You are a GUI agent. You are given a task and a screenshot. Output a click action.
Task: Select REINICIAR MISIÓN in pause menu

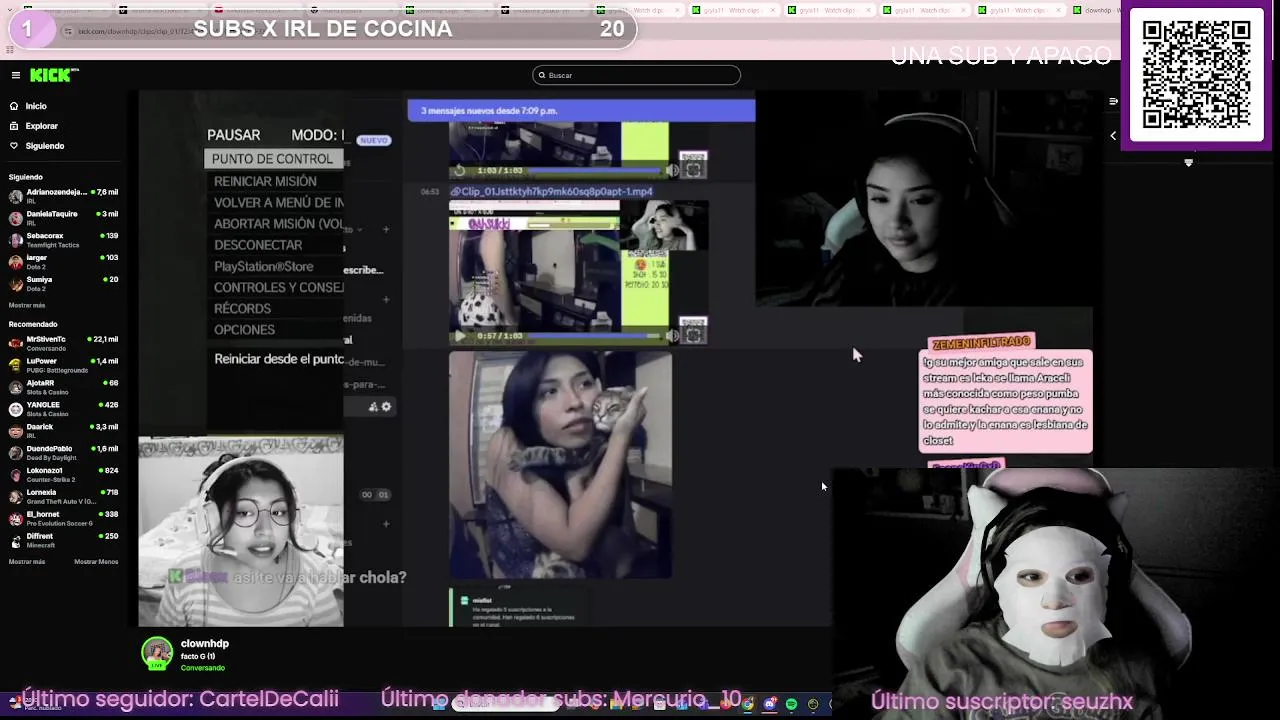265,181
